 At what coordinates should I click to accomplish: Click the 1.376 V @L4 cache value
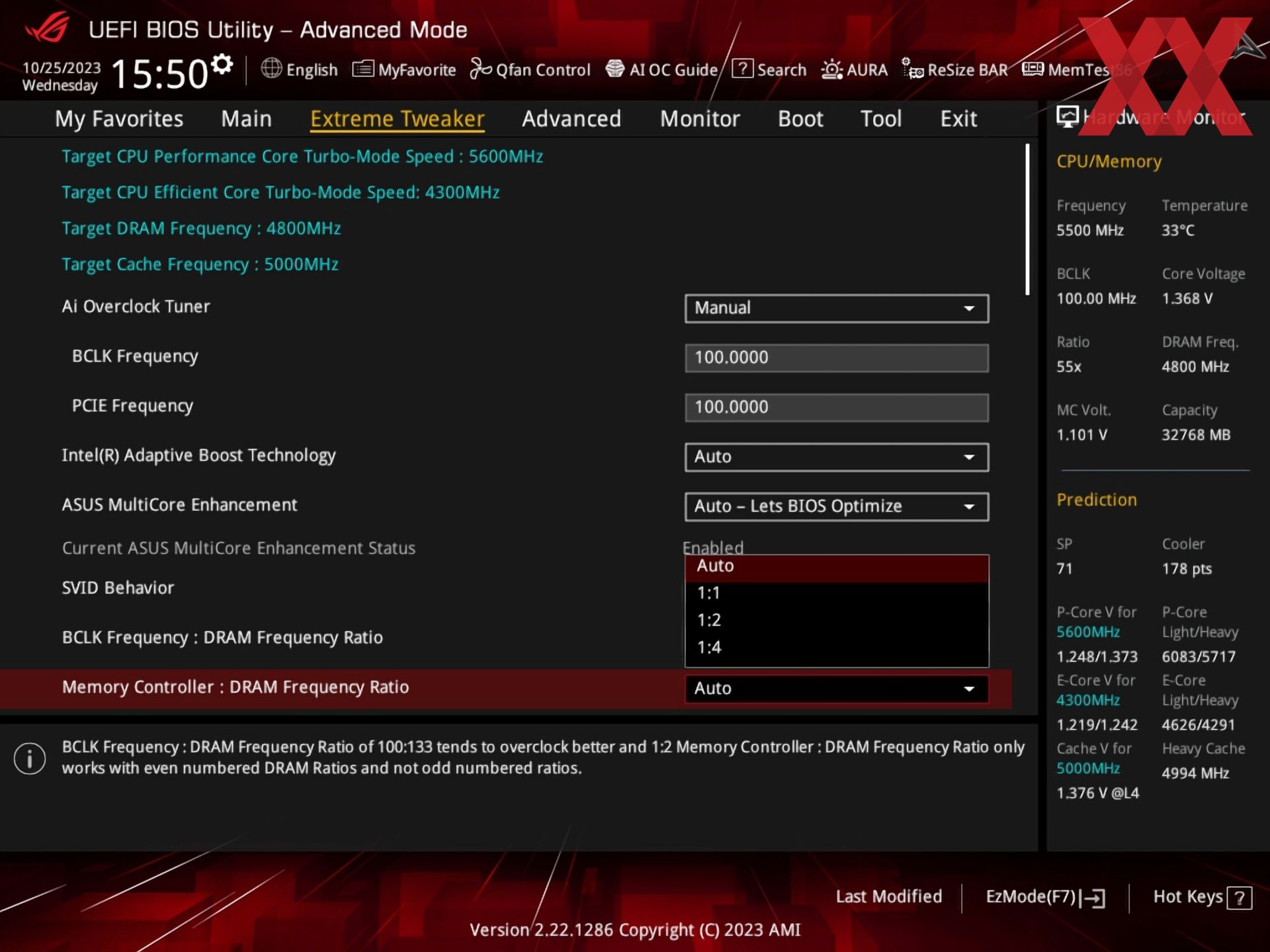pyautogui.click(x=1097, y=793)
